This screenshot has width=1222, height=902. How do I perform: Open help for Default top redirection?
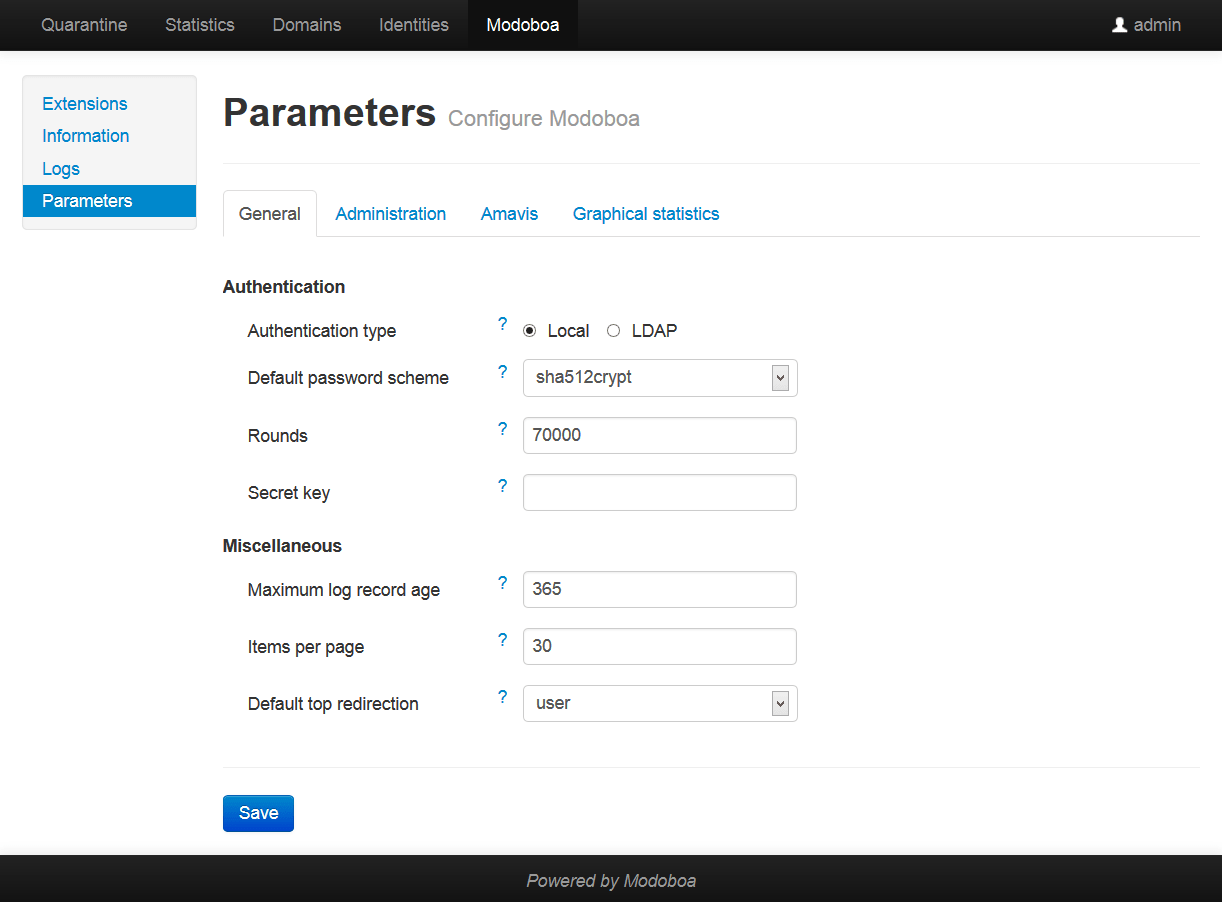pyautogui.click(x=502, y=697)
